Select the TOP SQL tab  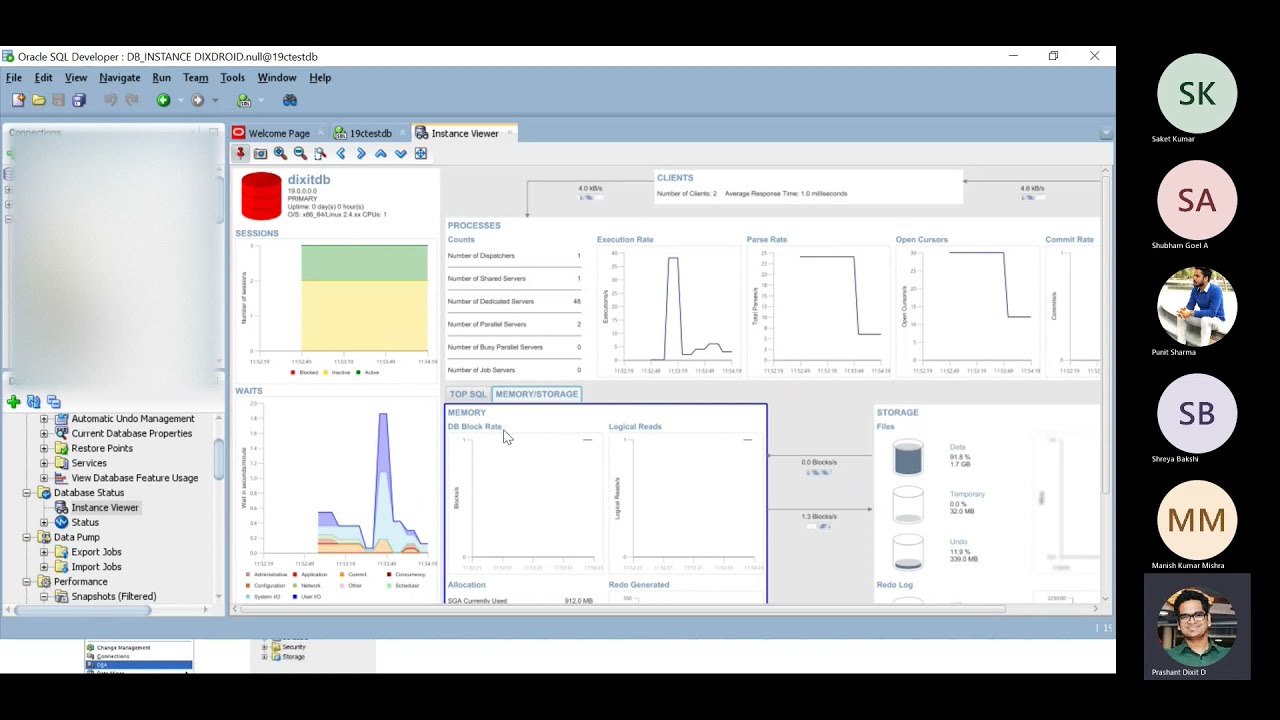(x=468, y=394)
